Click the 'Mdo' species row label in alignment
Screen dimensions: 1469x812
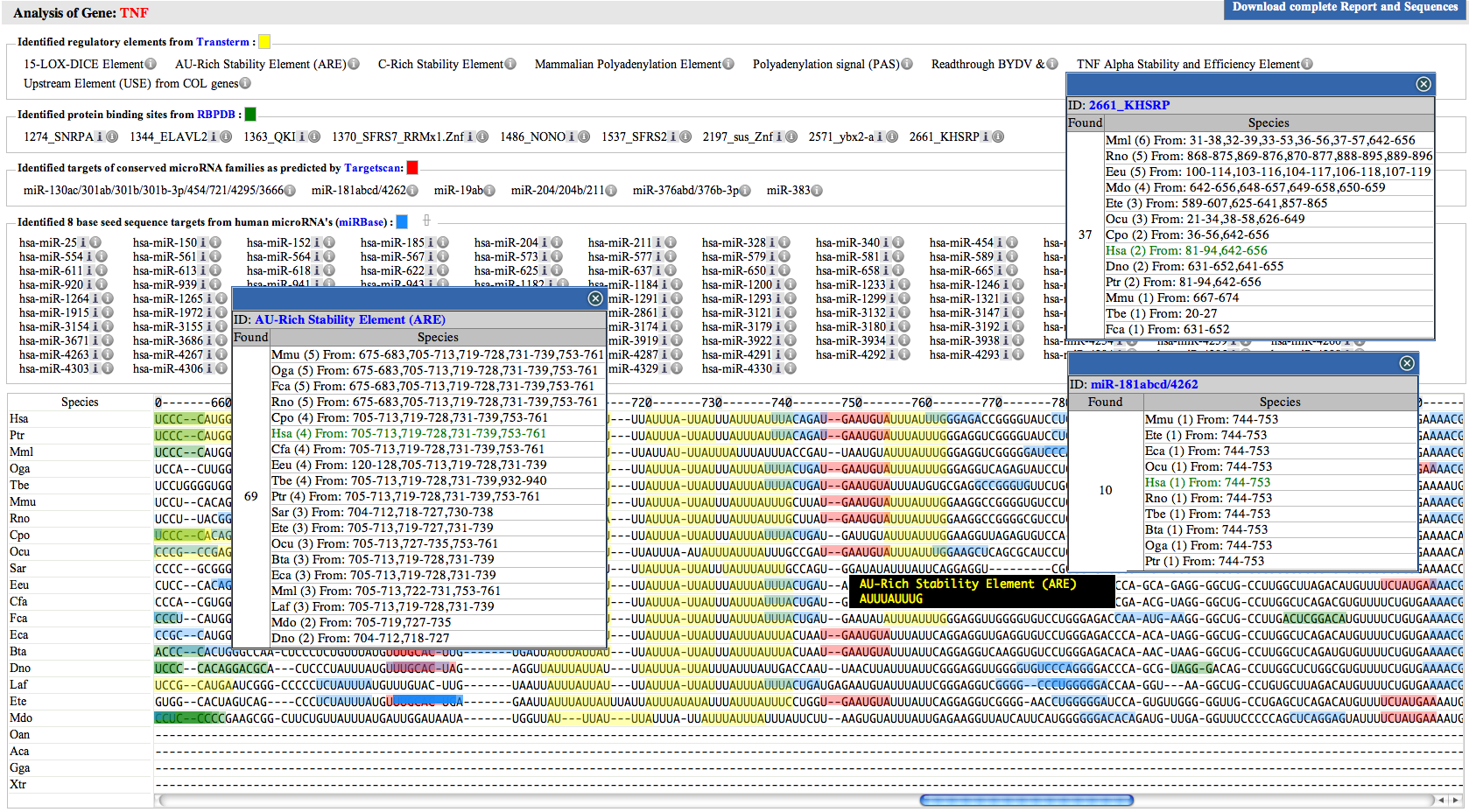coord(21,717)
